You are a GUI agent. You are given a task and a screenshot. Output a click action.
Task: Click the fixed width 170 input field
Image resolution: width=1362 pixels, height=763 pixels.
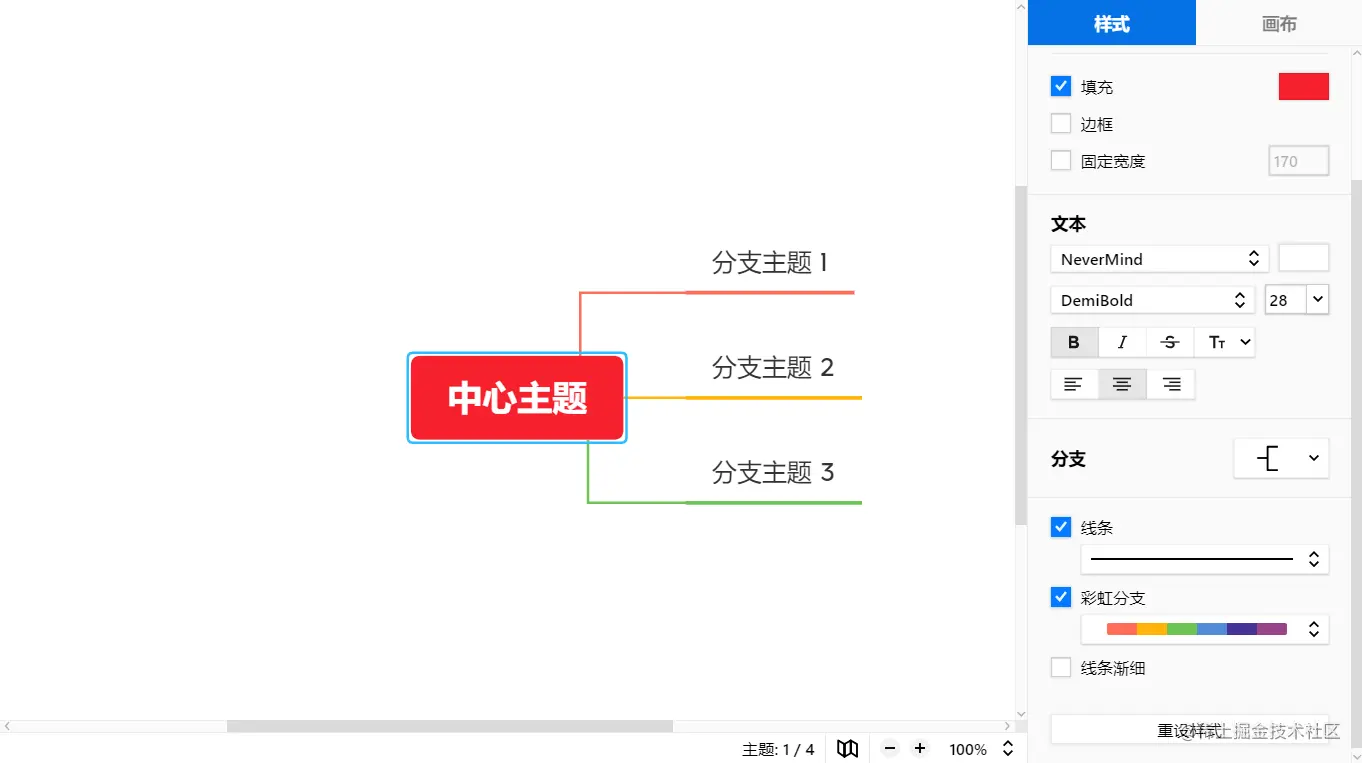[1299, 161]
